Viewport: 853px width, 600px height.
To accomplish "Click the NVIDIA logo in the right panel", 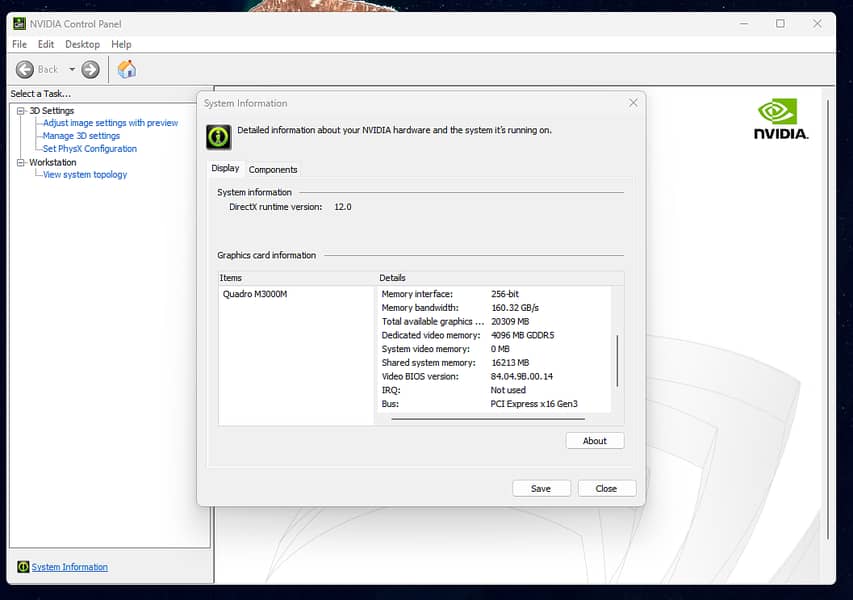I will coord(780,119).
